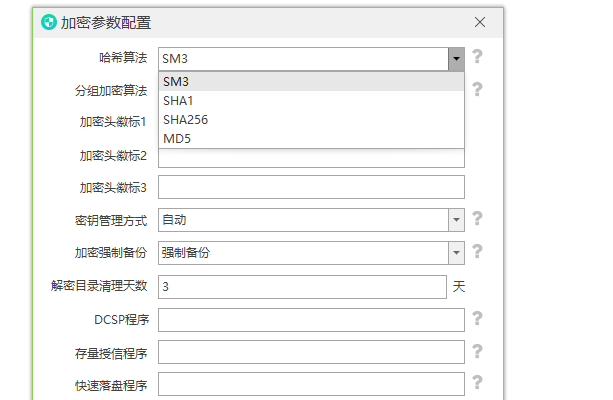Focus the DCSP程序 input field
The height and width of the screenshot is (400, 613).
tap(311, 320)
